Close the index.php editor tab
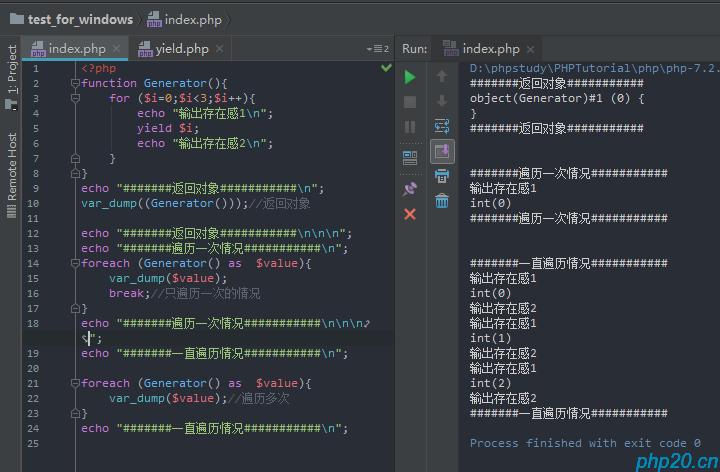The image size is (720, 472). 117,48
